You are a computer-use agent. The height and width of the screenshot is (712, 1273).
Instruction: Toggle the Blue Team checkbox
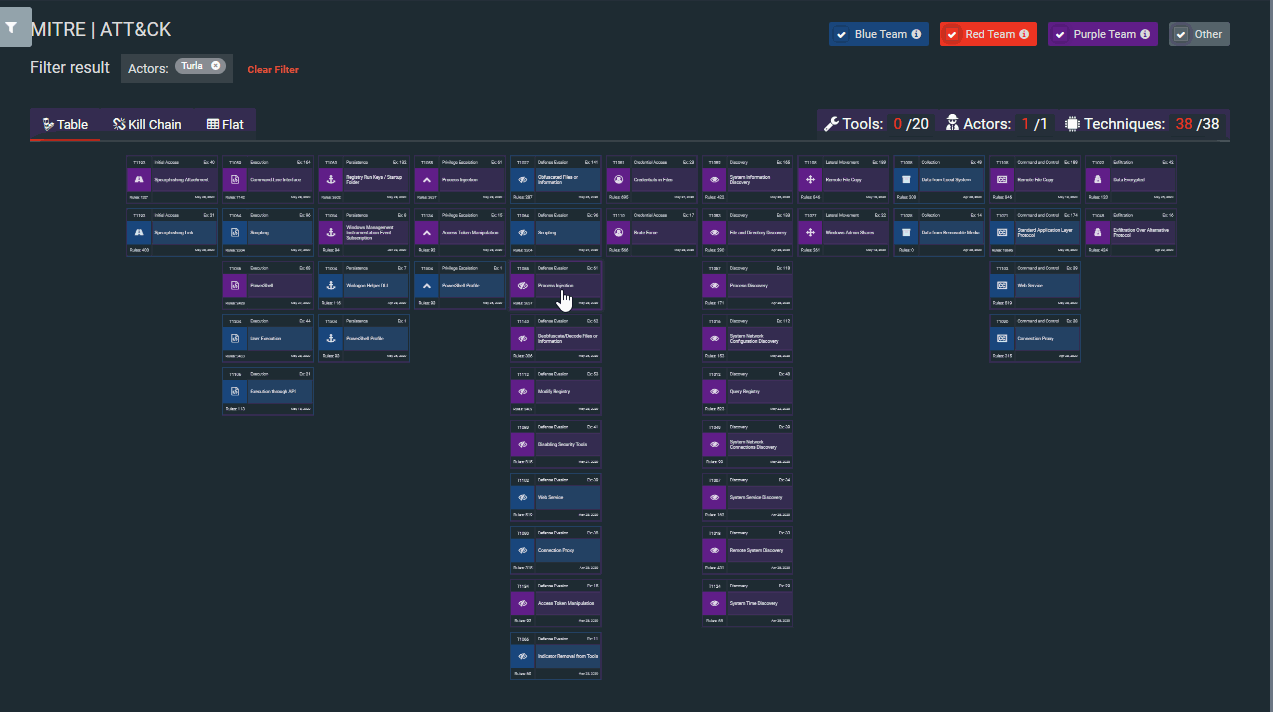[x=841, y=34]
